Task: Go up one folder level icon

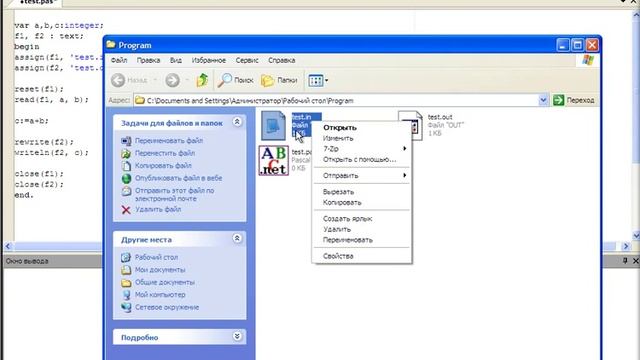Action: pyautogui.click(x=202, y=80)
